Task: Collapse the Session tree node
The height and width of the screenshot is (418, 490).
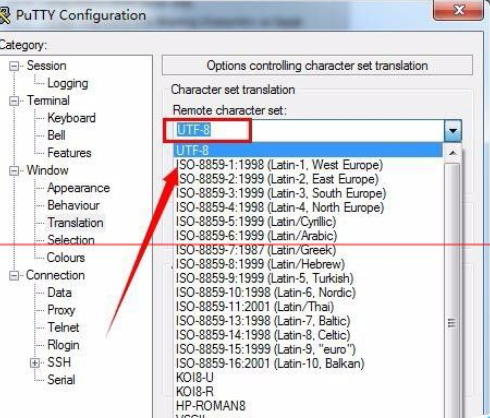Action: click(14, 66)
